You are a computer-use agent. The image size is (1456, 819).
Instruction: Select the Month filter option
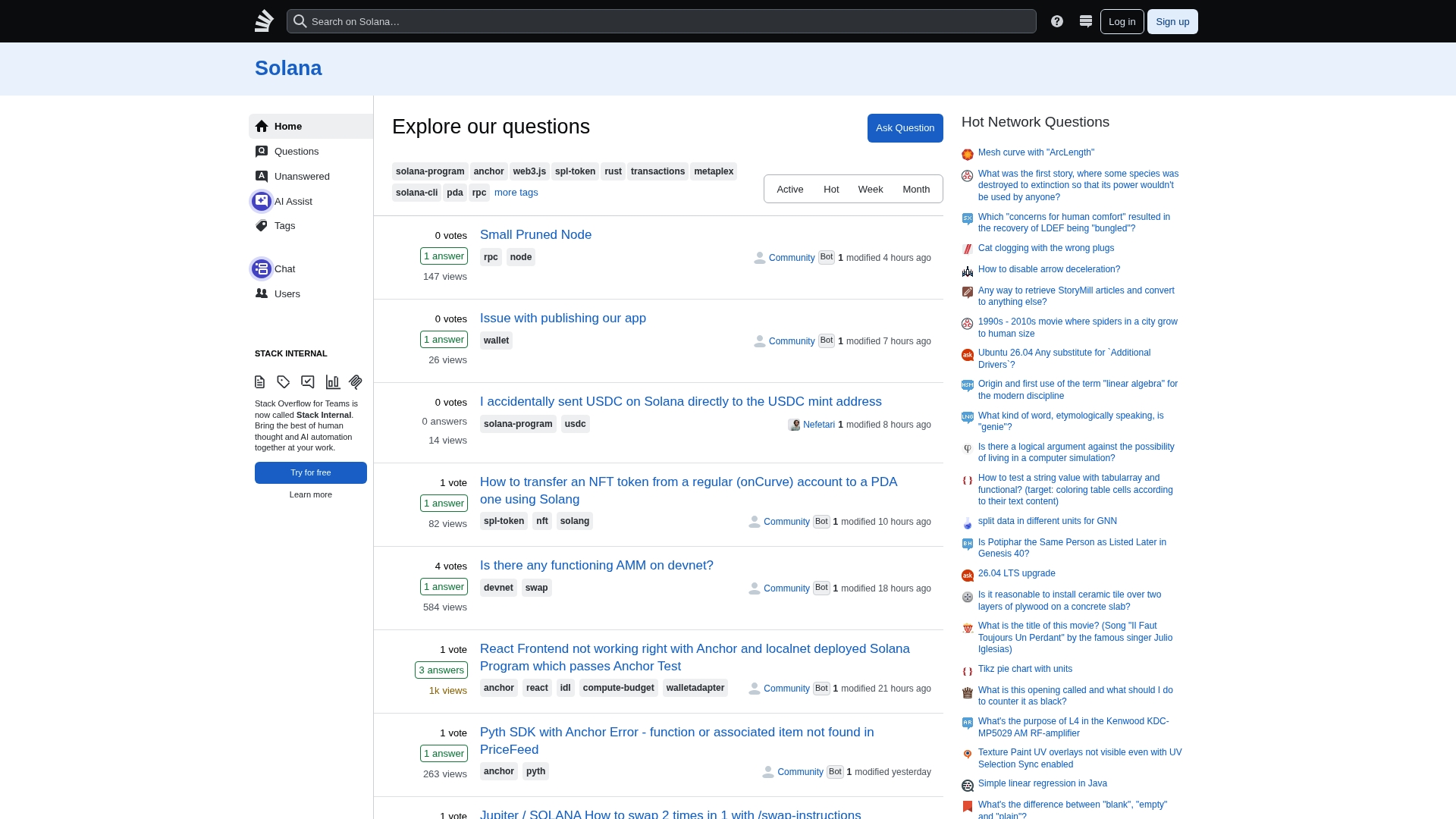916,190
